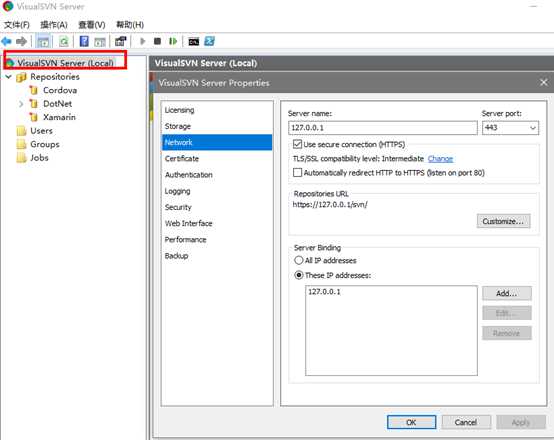554x440 pixels.
Task: Click the Repositories folder icon
Action: (22, 77)
